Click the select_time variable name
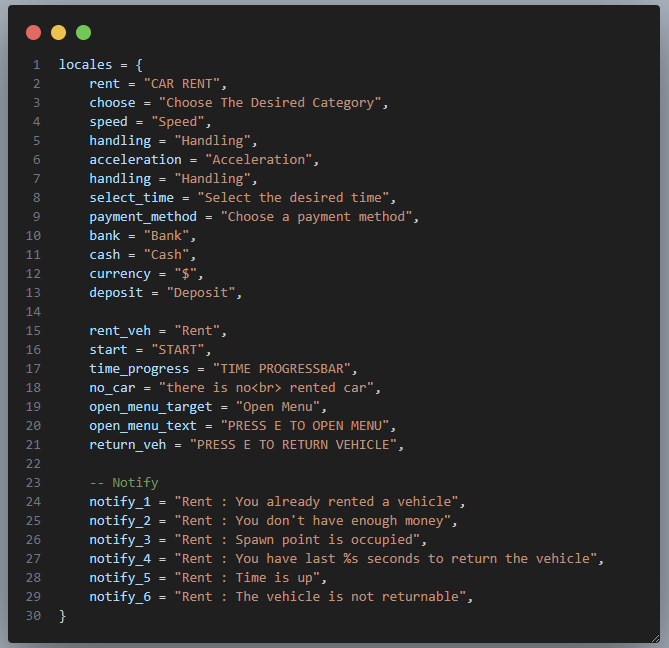669x648 pixels. (131, 198)
